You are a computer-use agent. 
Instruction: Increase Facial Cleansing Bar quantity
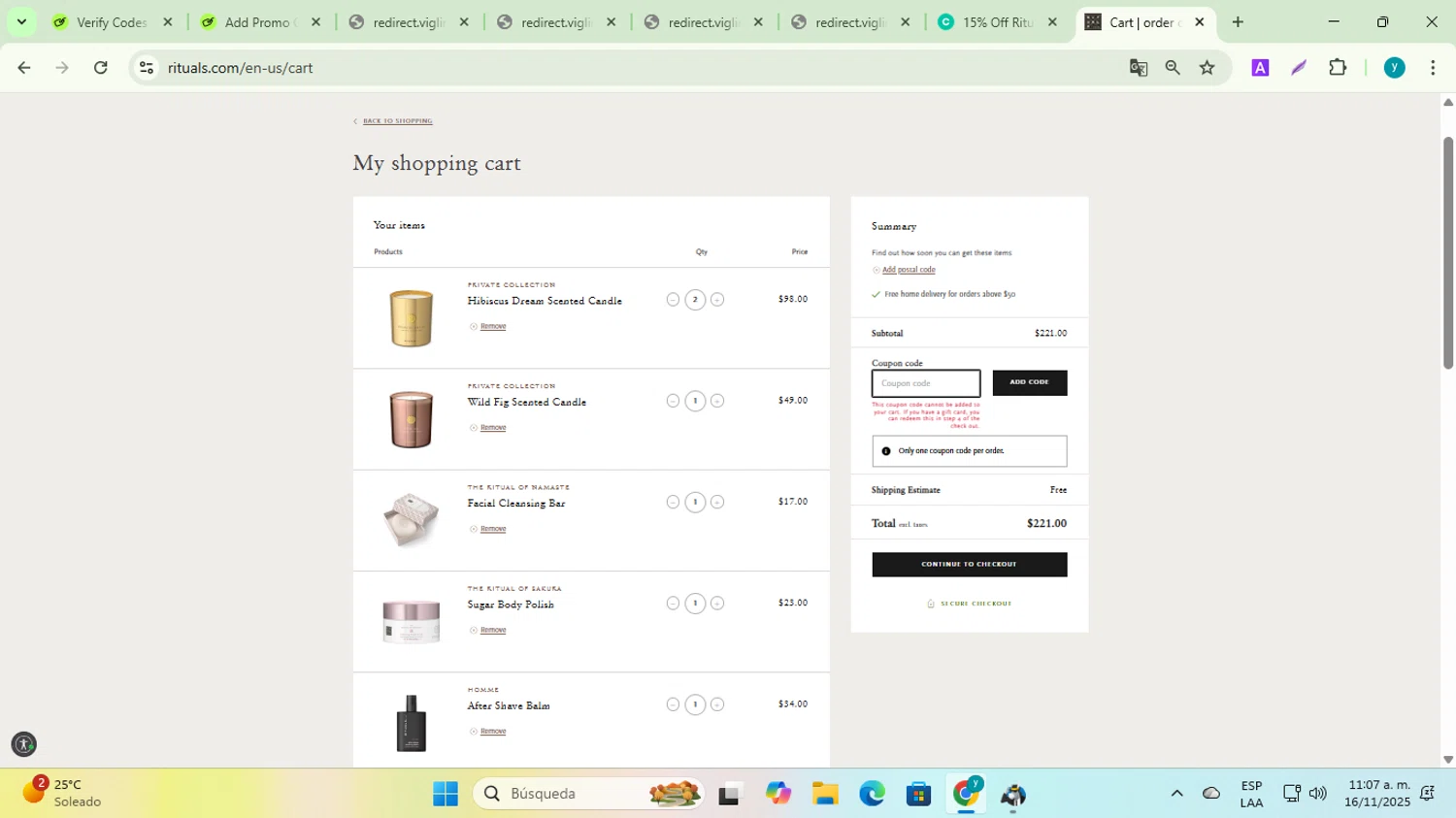tap(717, 502)
